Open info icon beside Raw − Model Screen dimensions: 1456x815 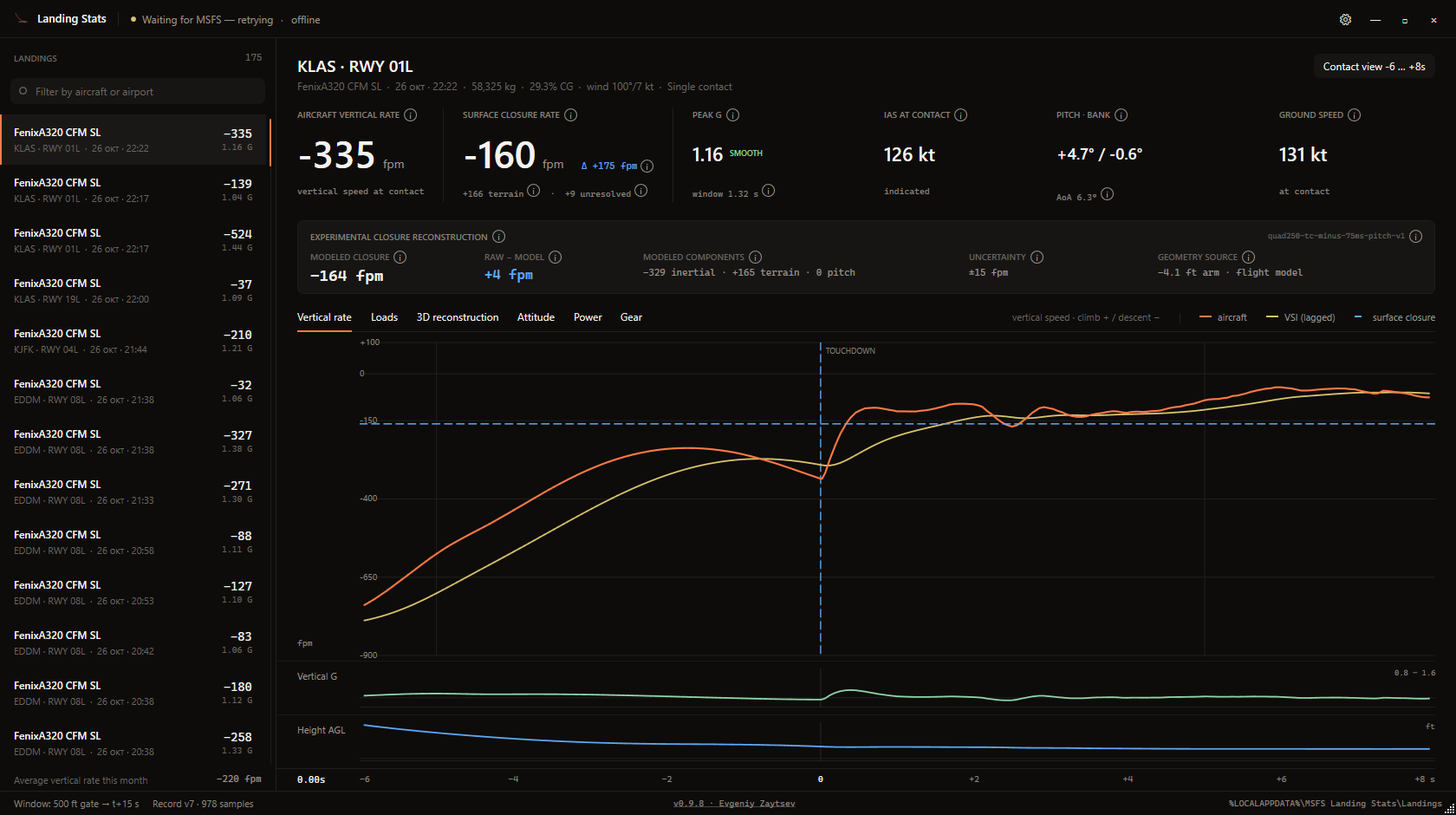click(556, 258)
